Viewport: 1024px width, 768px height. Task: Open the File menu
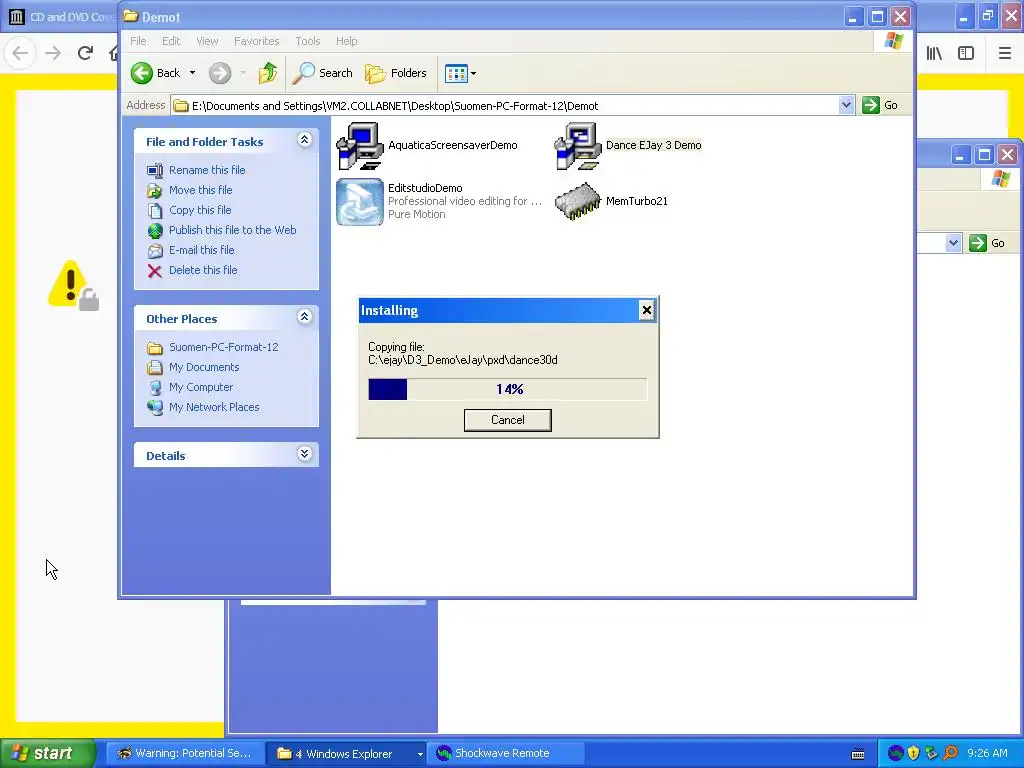pos(138,41)
